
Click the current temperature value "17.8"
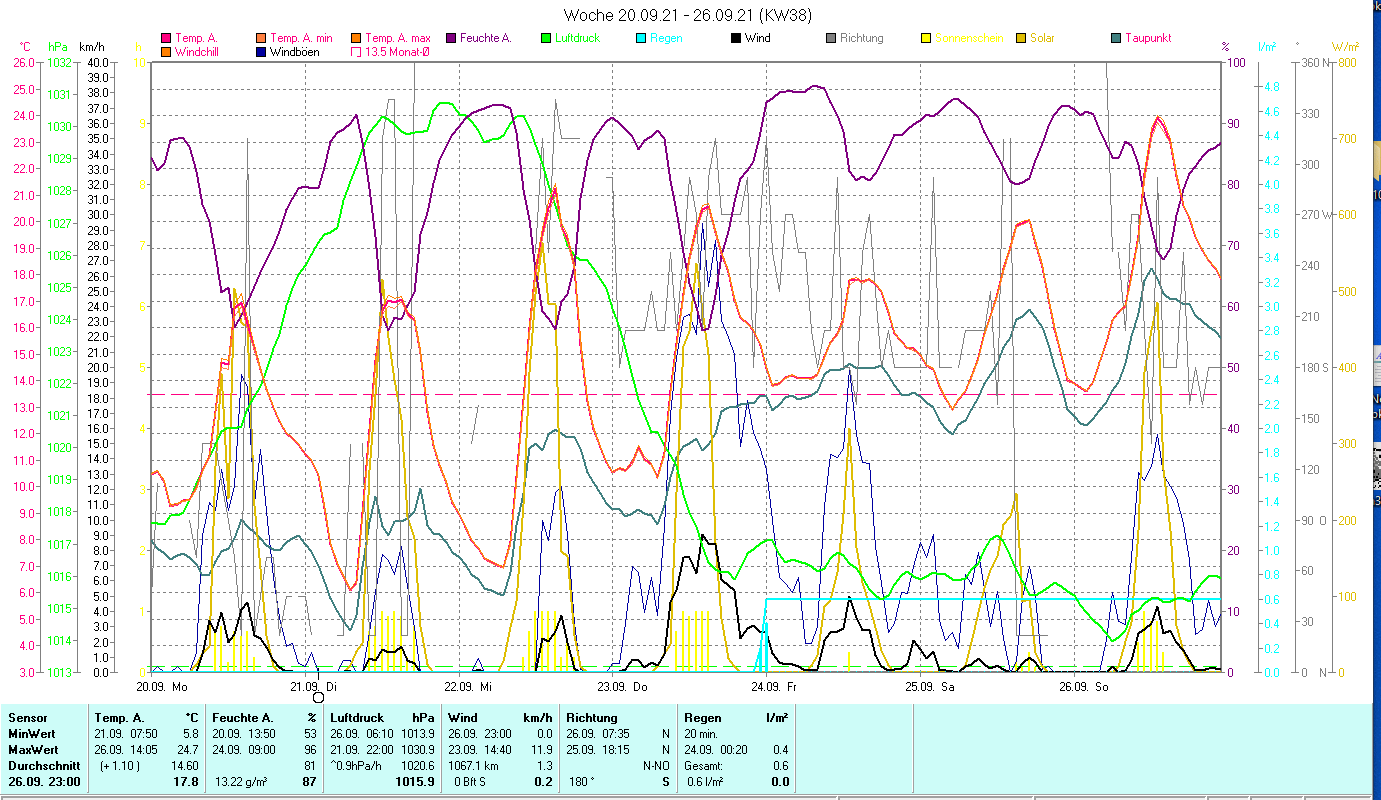coord(187,782)
